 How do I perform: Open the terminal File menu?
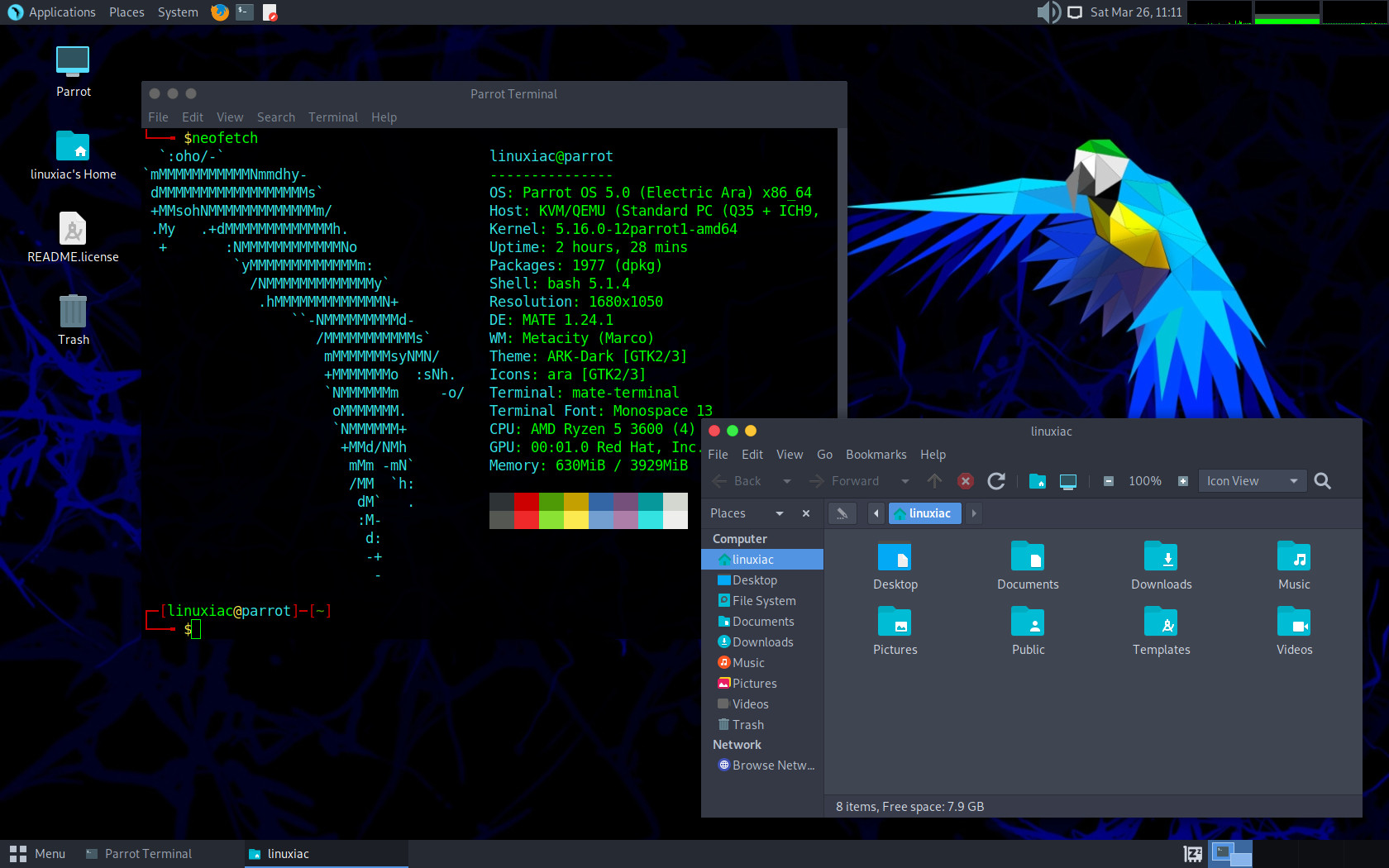tap(158, 117)
